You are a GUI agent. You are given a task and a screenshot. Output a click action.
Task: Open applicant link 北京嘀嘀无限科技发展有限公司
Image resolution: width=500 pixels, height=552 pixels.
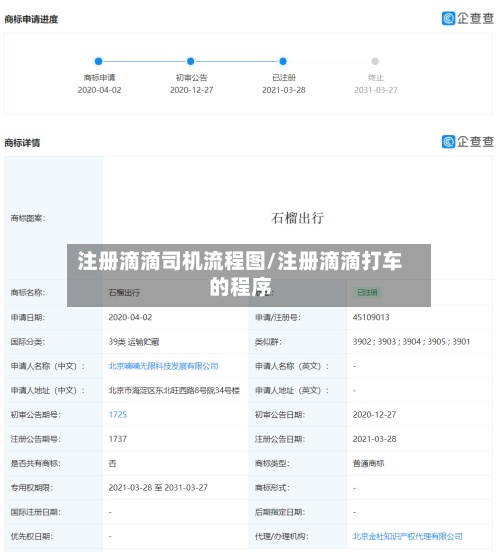pyautogui.click(x=163, y=366)
